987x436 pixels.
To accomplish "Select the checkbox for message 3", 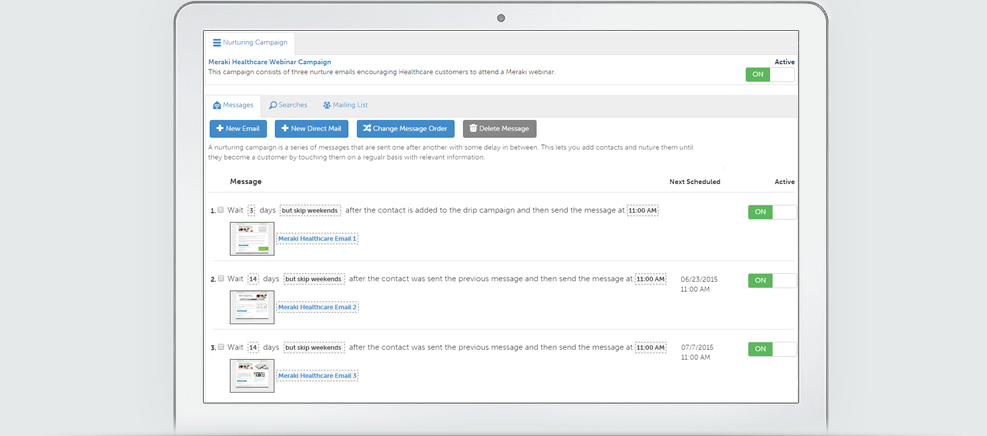I will coord(221,347).
